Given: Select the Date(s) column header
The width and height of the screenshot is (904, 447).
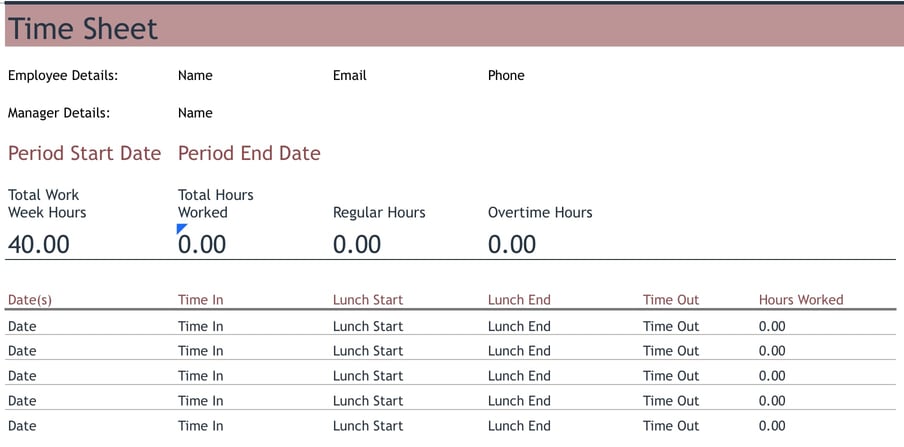Looking at the screenshot, I should click(x=30, y=300).
